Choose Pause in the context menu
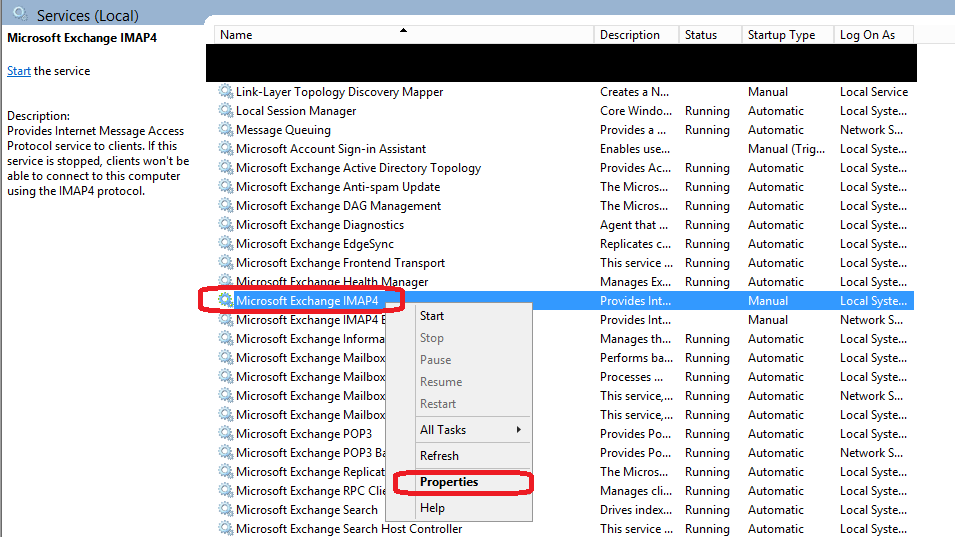Image resolution: width=955 pixels, height=537 pixels. click(x=435, y=360)
